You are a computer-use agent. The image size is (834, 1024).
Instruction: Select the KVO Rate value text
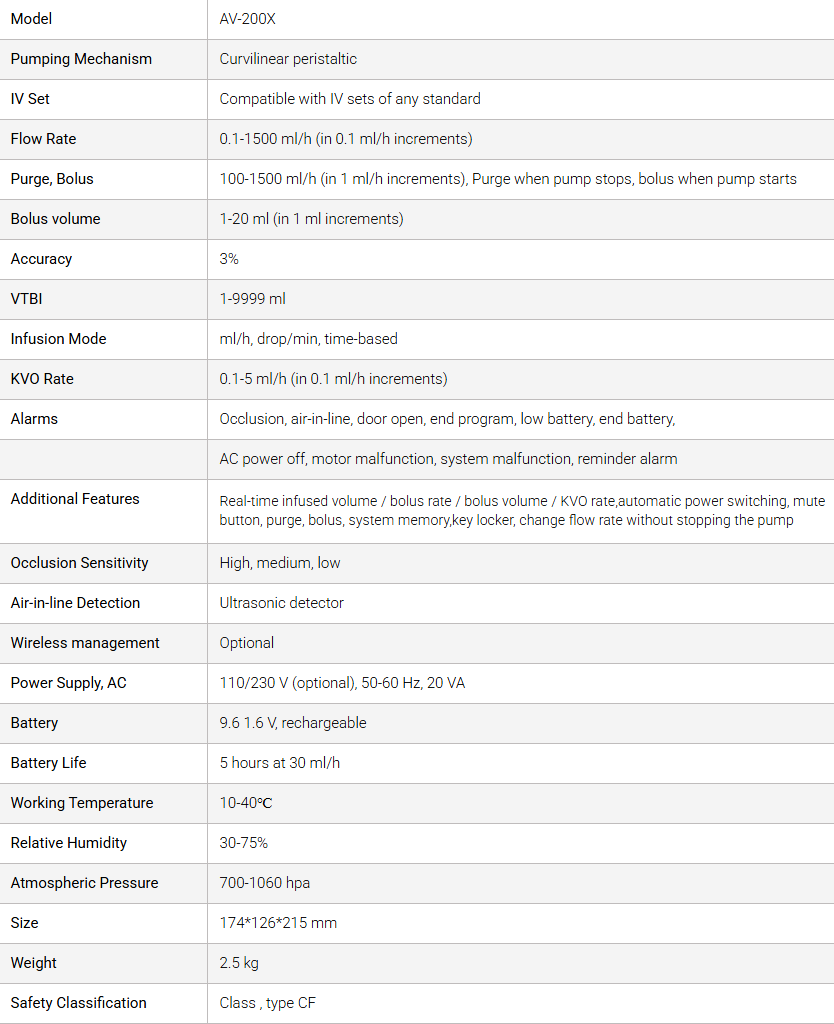tap(333, 379)
